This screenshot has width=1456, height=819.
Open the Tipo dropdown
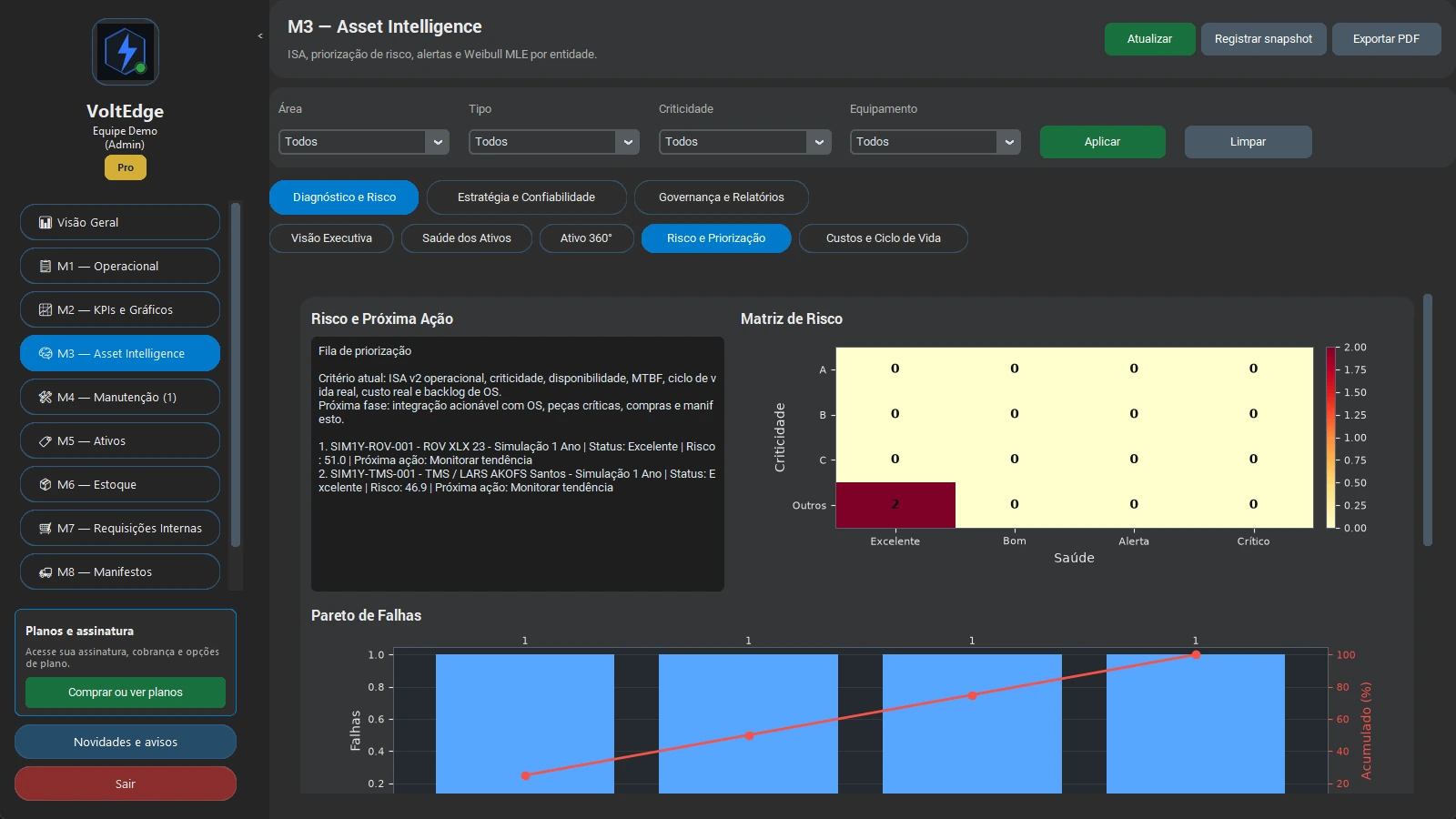pyautogui.click(x=554, y=142)
